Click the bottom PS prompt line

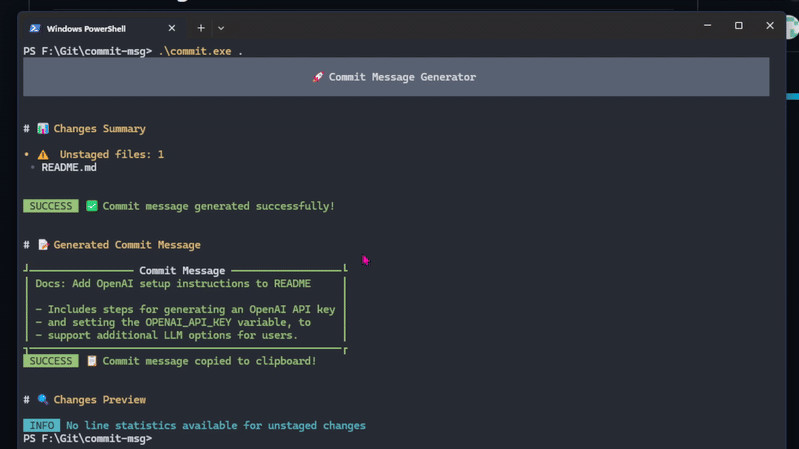coord(88,439)
